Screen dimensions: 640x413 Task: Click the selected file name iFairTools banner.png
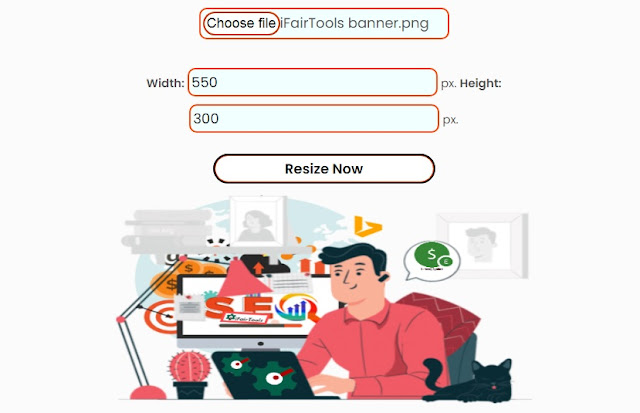354,23
